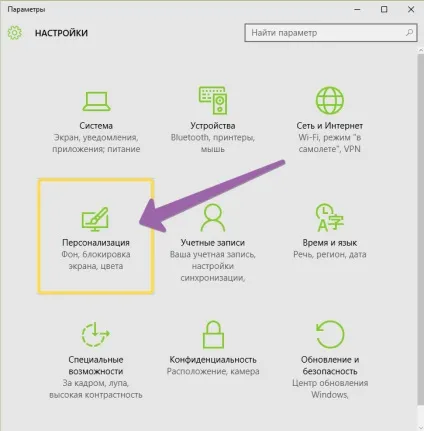Click 'Ваша учетная запись, настройки синхронизации' description
Viewport: 424px width, 431px height.
(x=213, y=266)
